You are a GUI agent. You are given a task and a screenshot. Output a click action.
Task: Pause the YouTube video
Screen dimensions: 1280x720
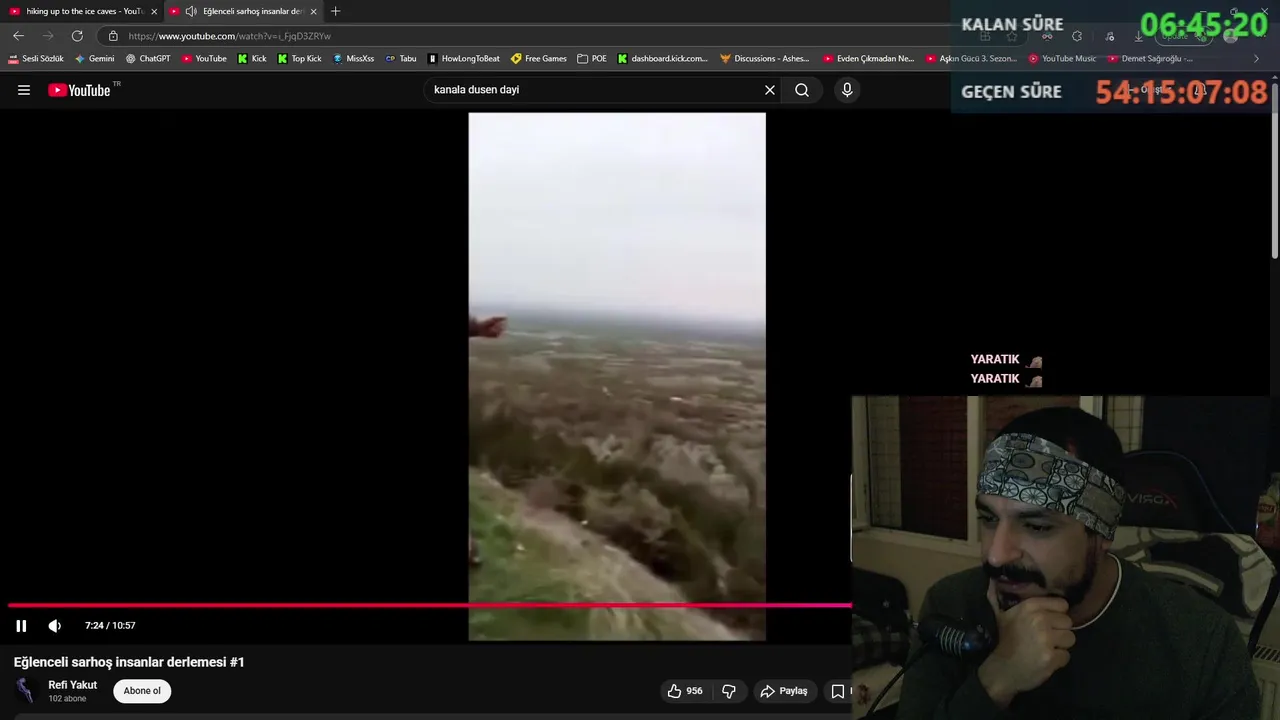tap(21, 626)
